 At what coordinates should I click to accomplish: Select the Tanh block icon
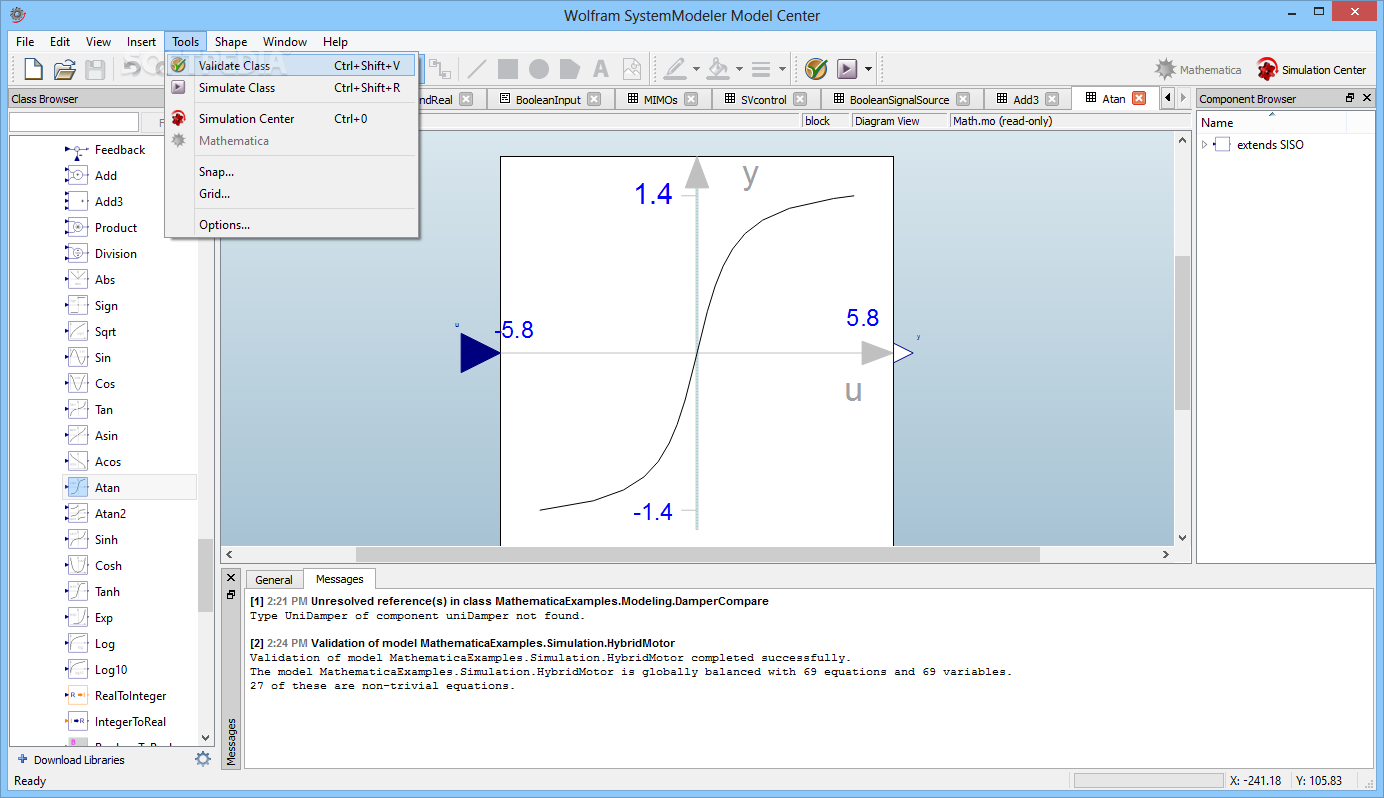point(78,592)
